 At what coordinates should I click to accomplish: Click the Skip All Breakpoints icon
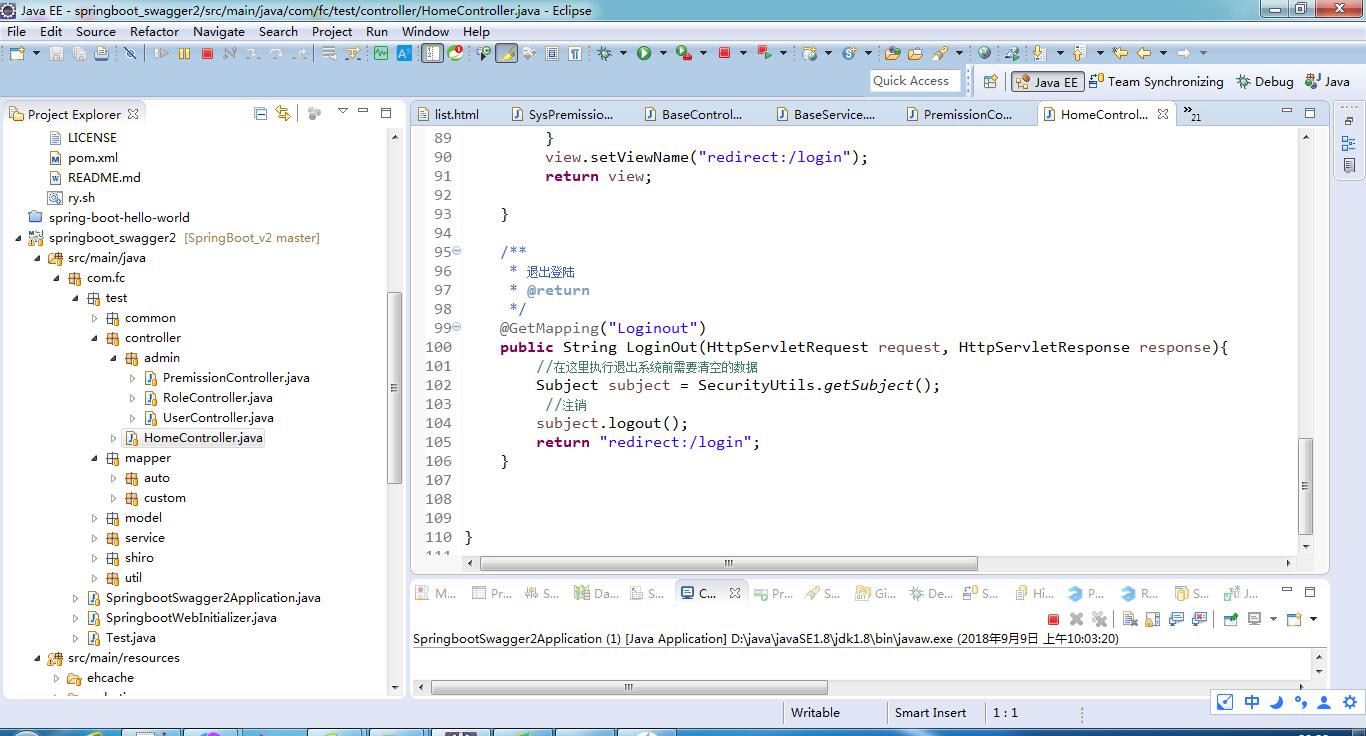point(130,53)
